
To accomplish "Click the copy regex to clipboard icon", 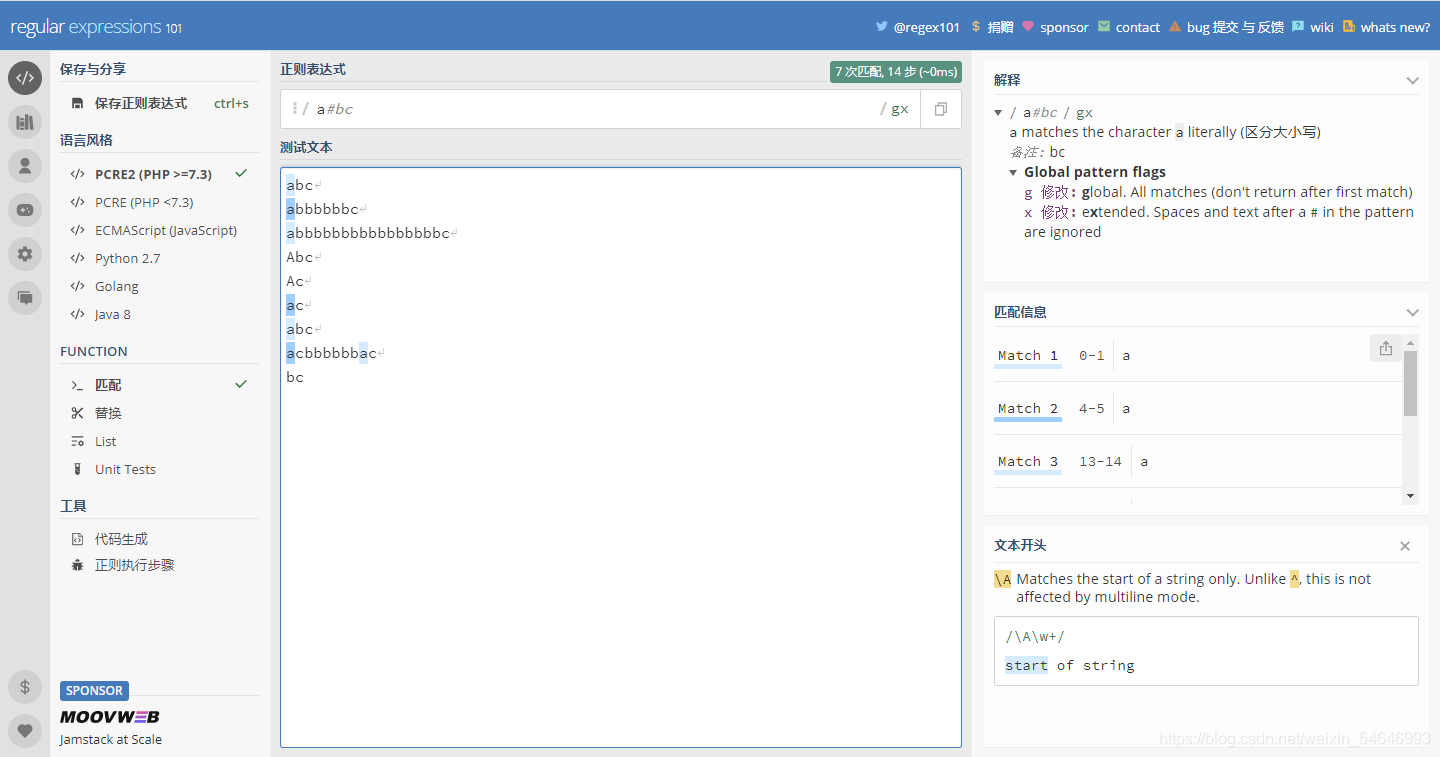I will [x=941, y=109].
